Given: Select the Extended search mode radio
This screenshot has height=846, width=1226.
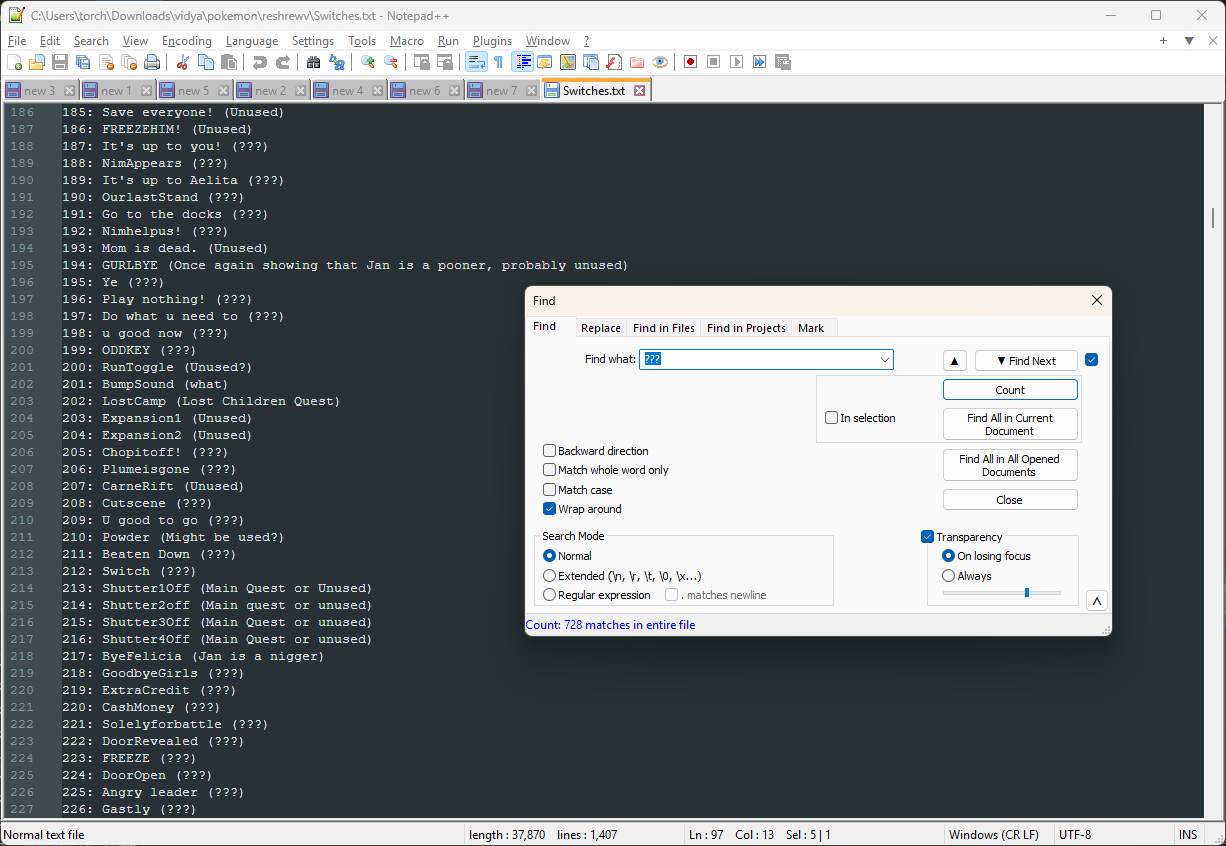Looking at the screenshot, I should (549, 576).
